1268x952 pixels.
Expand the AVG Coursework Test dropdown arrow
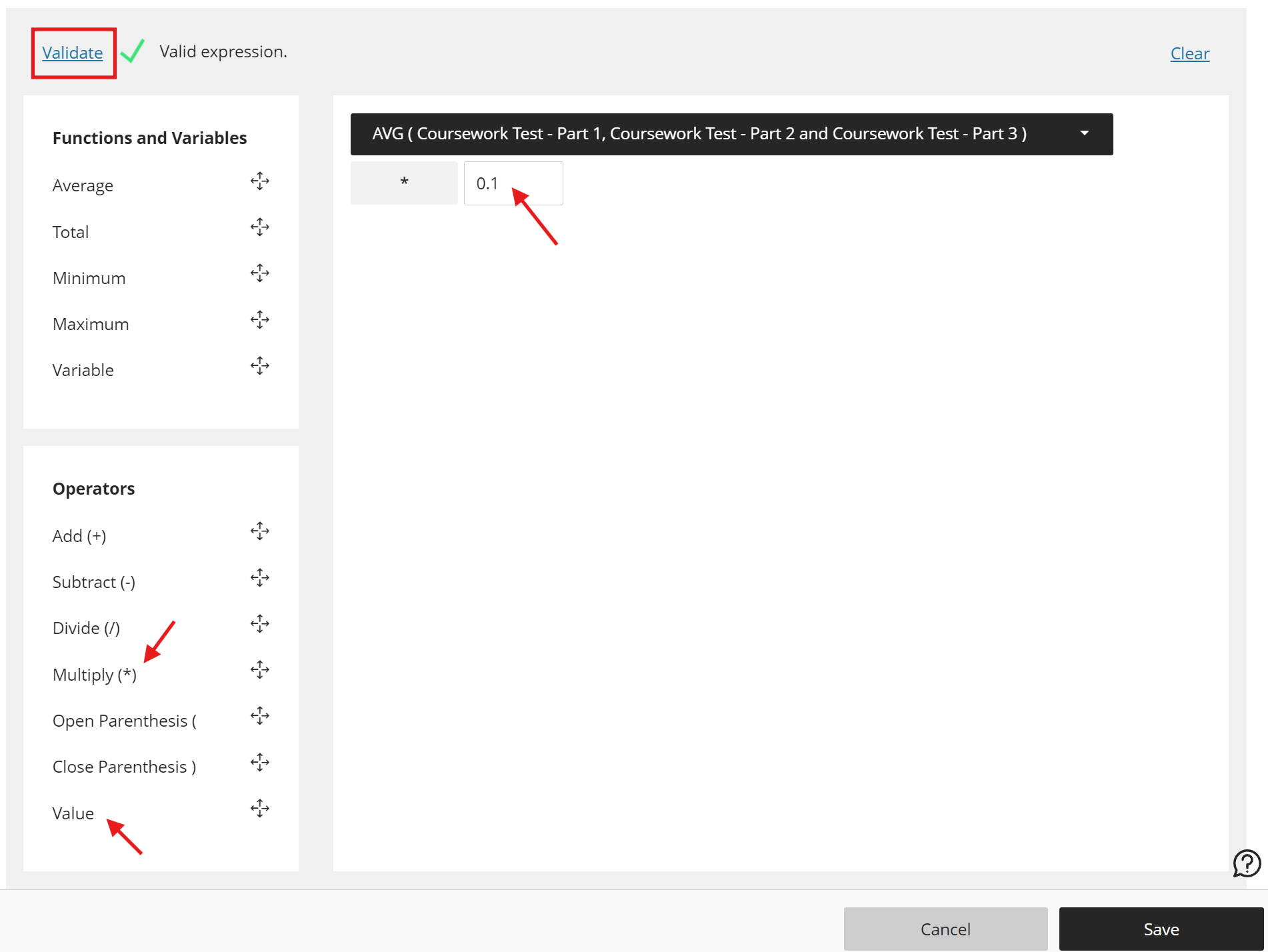[x=1085, y=133]
